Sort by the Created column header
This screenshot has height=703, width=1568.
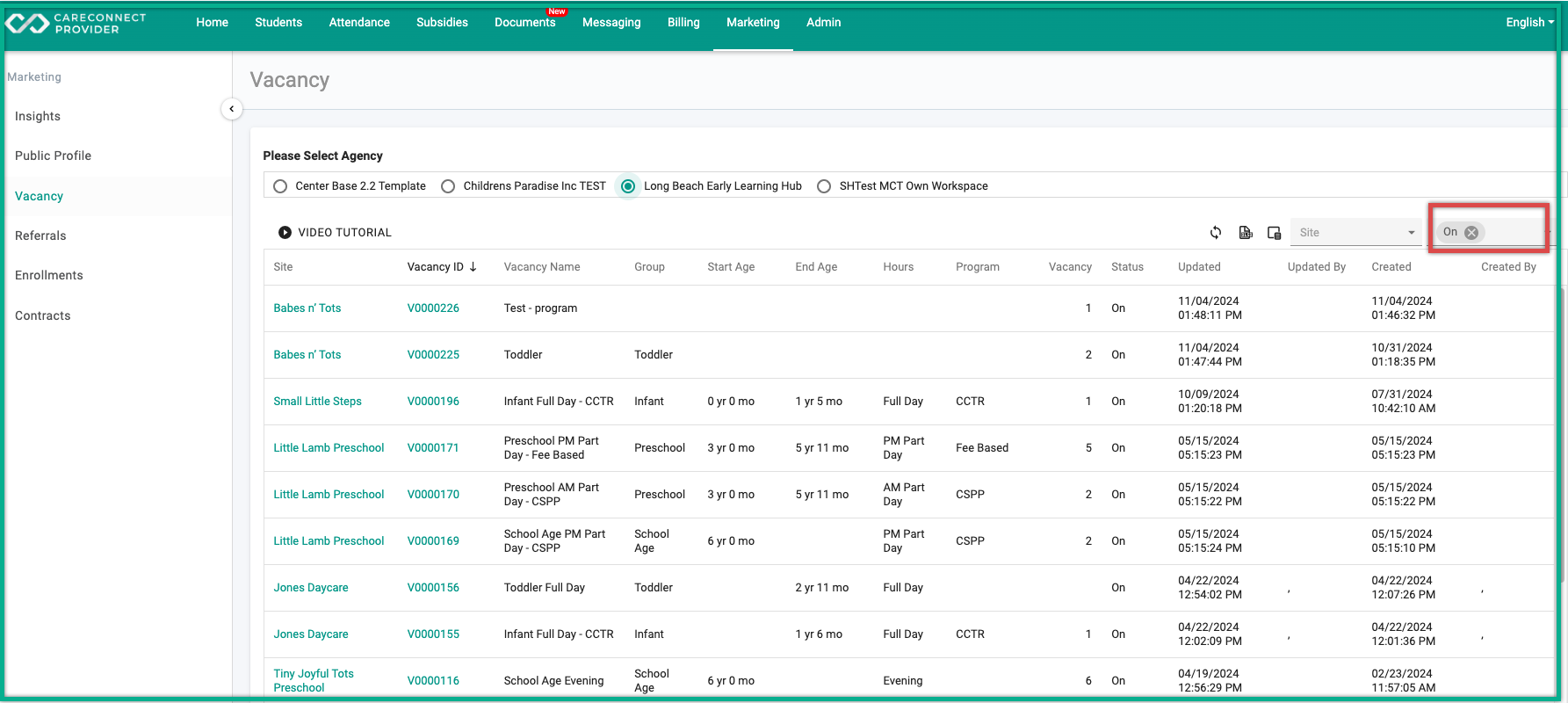[1391, 267]
